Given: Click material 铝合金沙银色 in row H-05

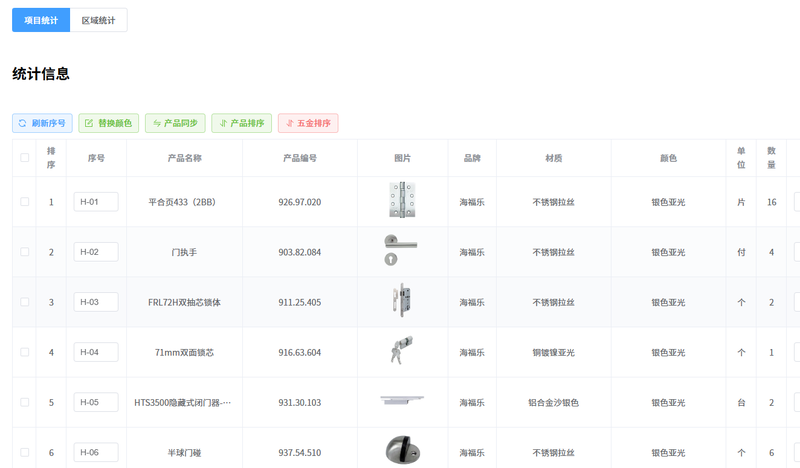Looking at the screenshot, I should (554, 403).
